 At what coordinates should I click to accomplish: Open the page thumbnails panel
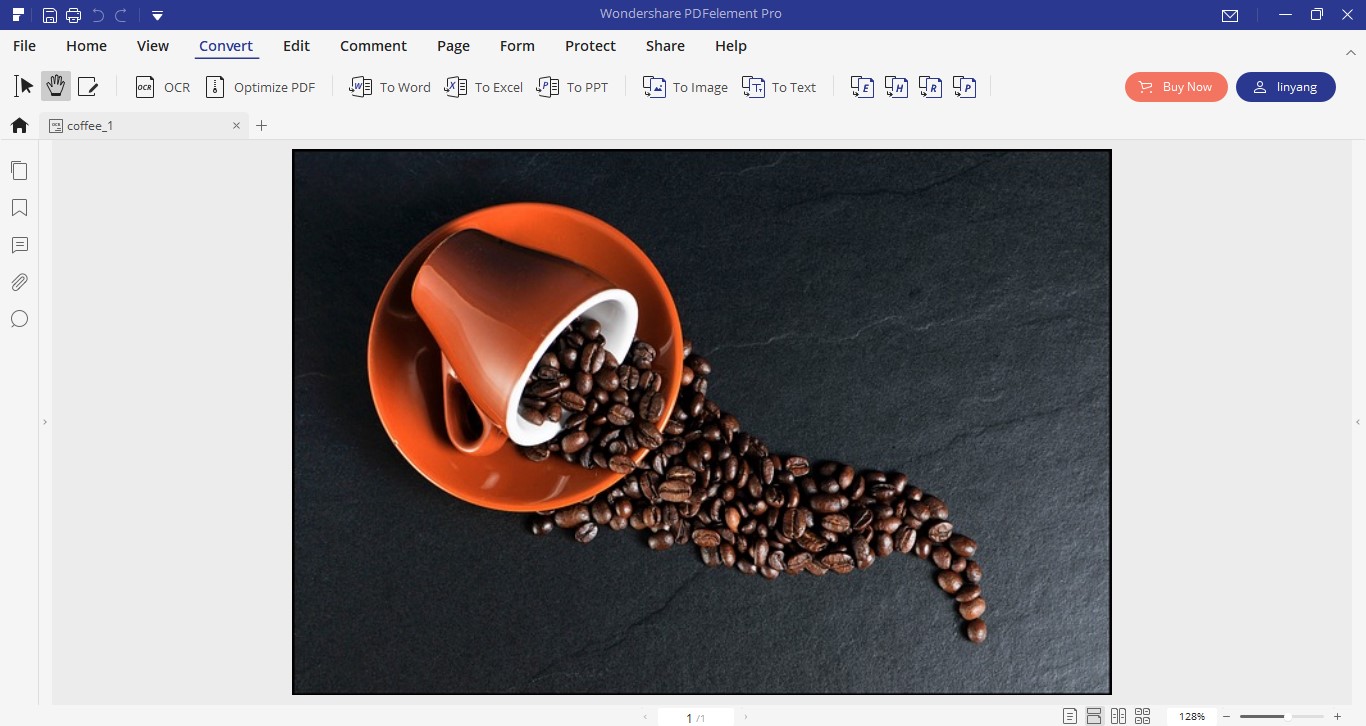(x=19, y=170)
